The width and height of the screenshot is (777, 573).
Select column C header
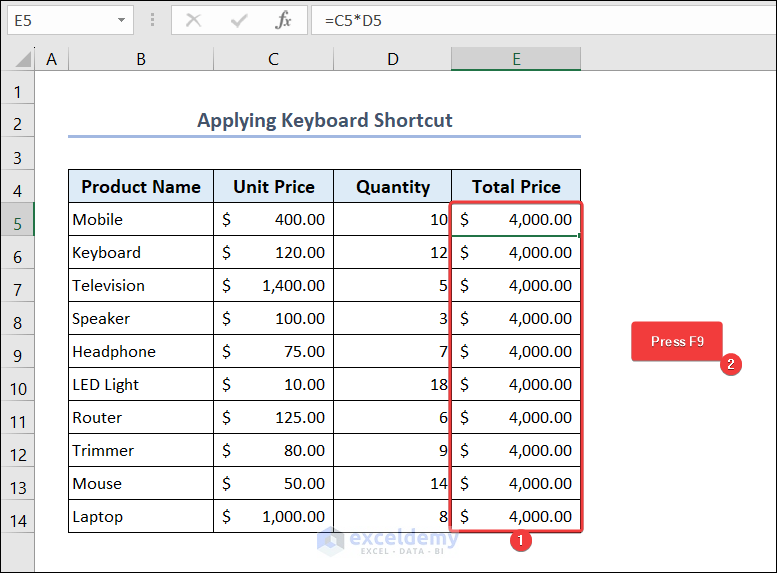click(273, 60)
